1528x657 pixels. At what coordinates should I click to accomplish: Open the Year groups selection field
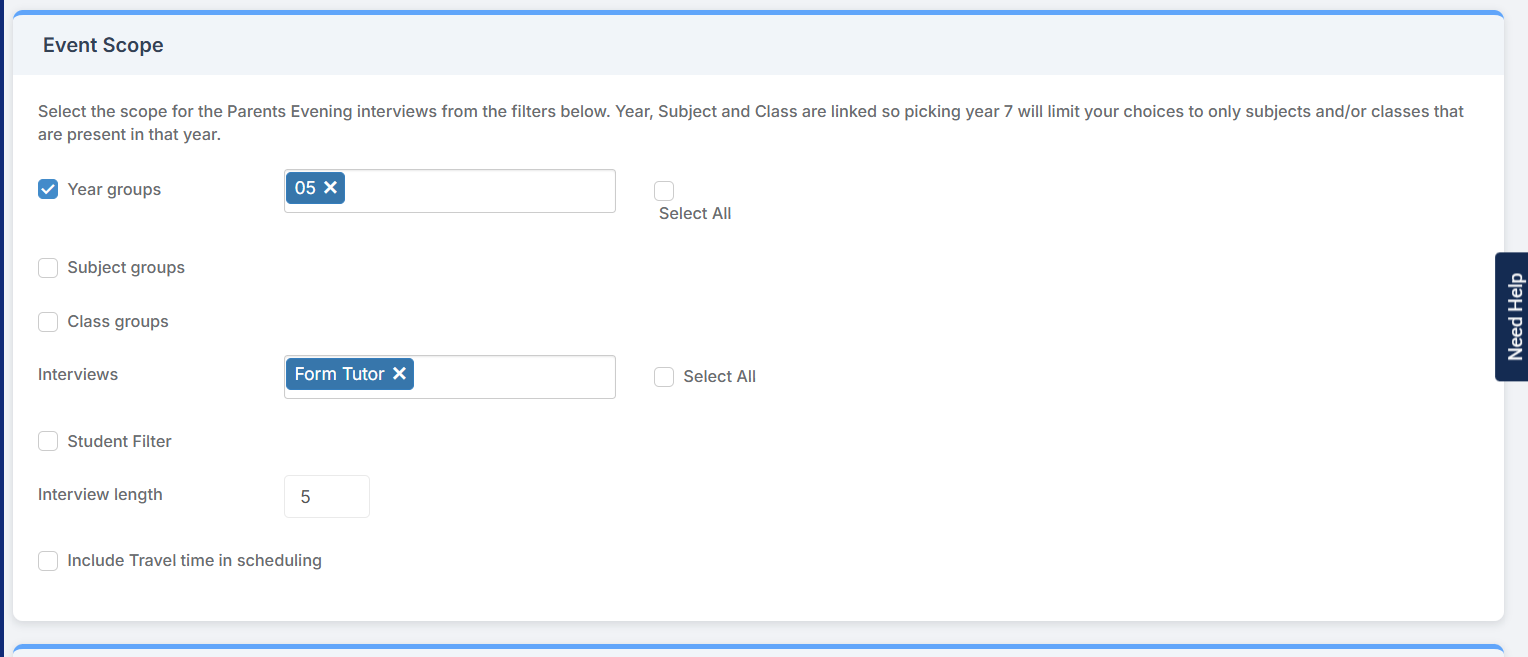click(480, 191)
